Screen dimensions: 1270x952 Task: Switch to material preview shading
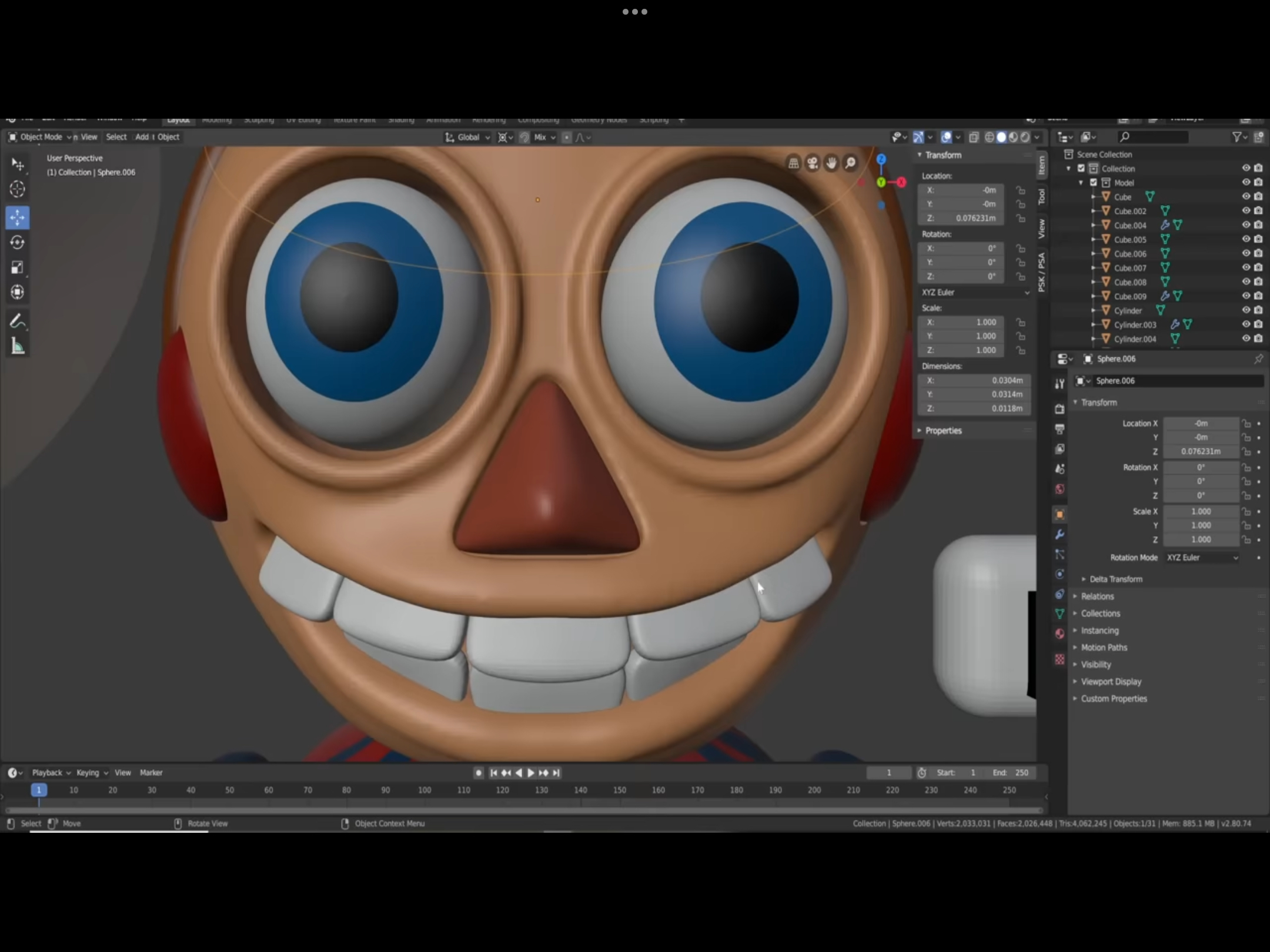1013,137
